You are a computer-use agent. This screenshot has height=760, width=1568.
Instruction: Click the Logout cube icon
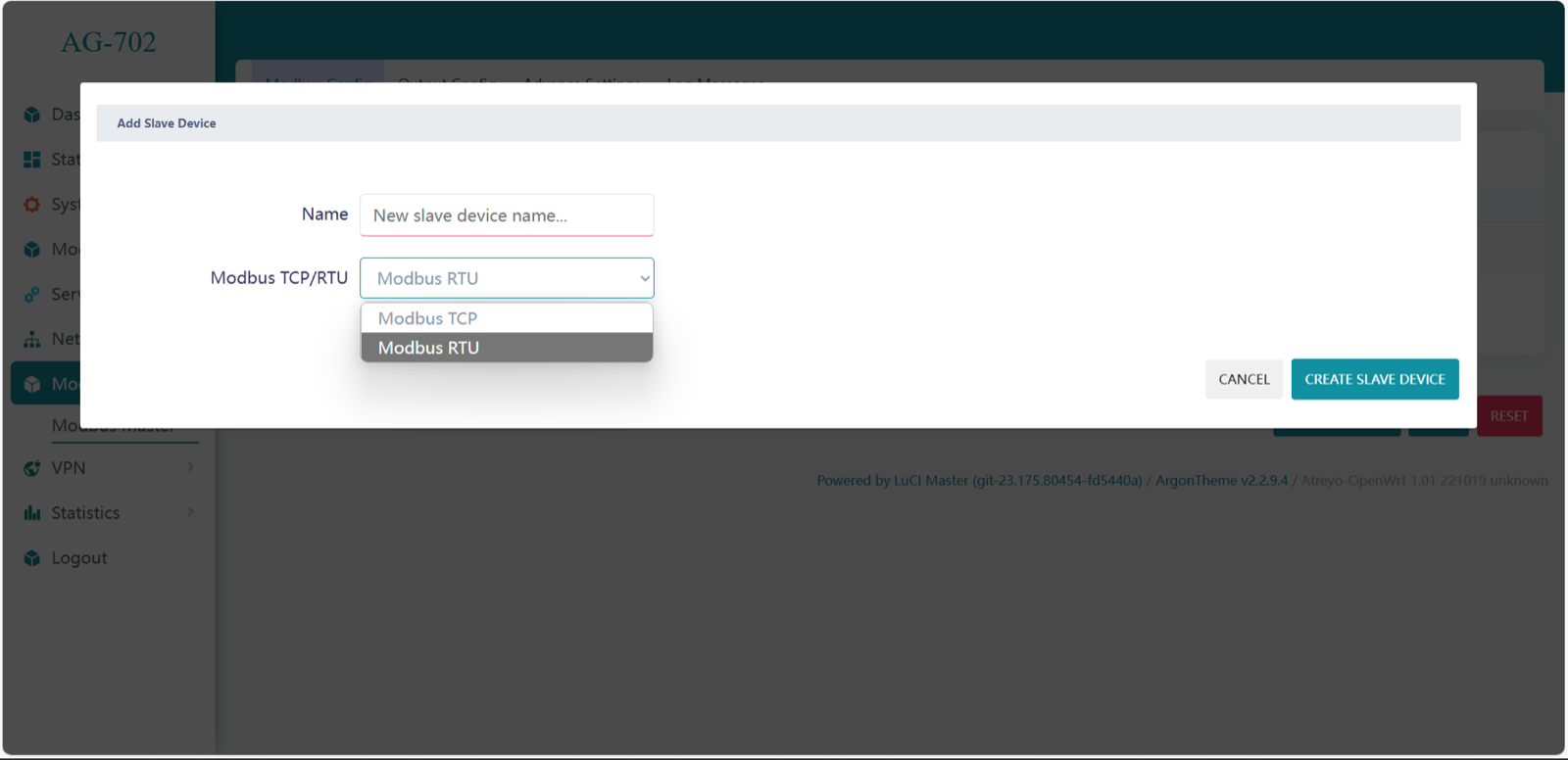coord(32,558)
